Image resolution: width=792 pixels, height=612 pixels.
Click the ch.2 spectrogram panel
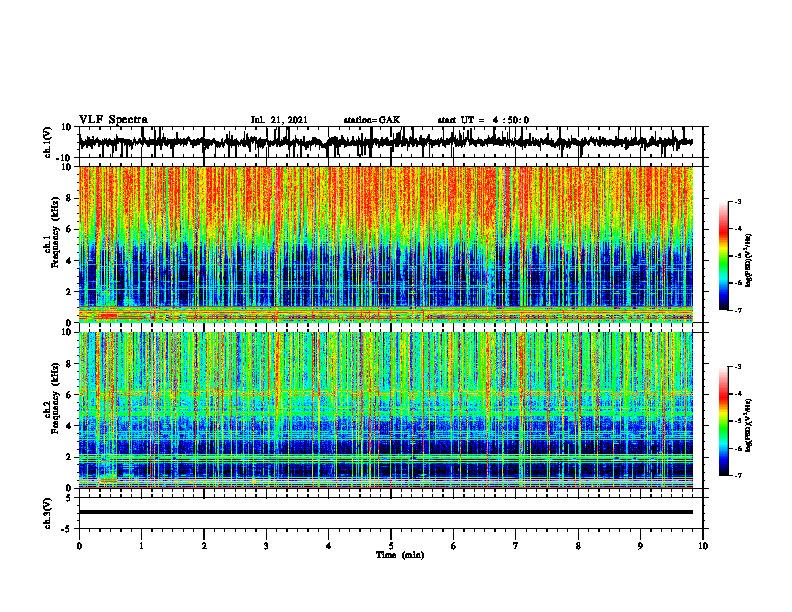click(385, 410)
